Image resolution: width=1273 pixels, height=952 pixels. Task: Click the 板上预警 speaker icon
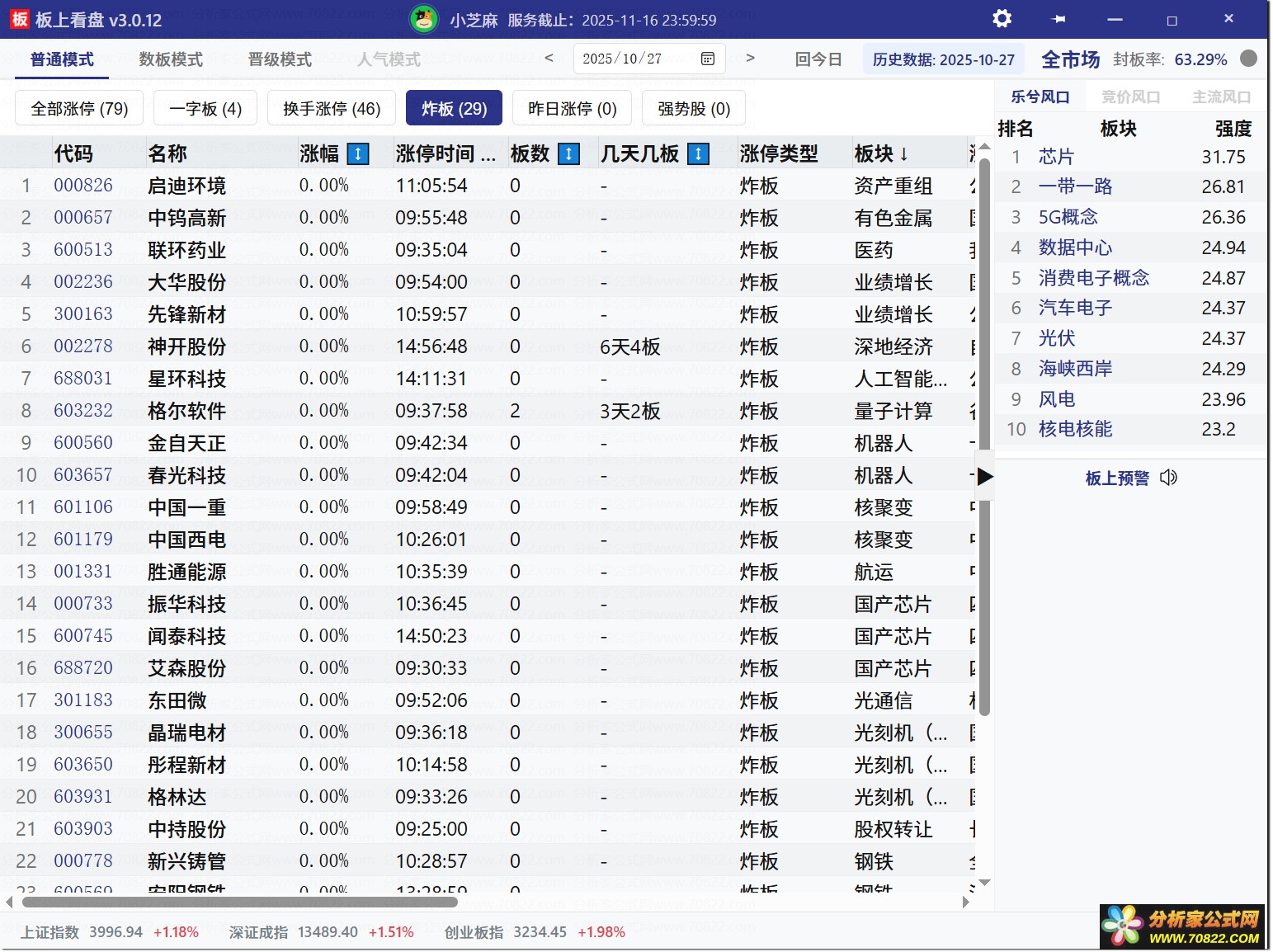pyautogui.click(x=1168, y=478)
